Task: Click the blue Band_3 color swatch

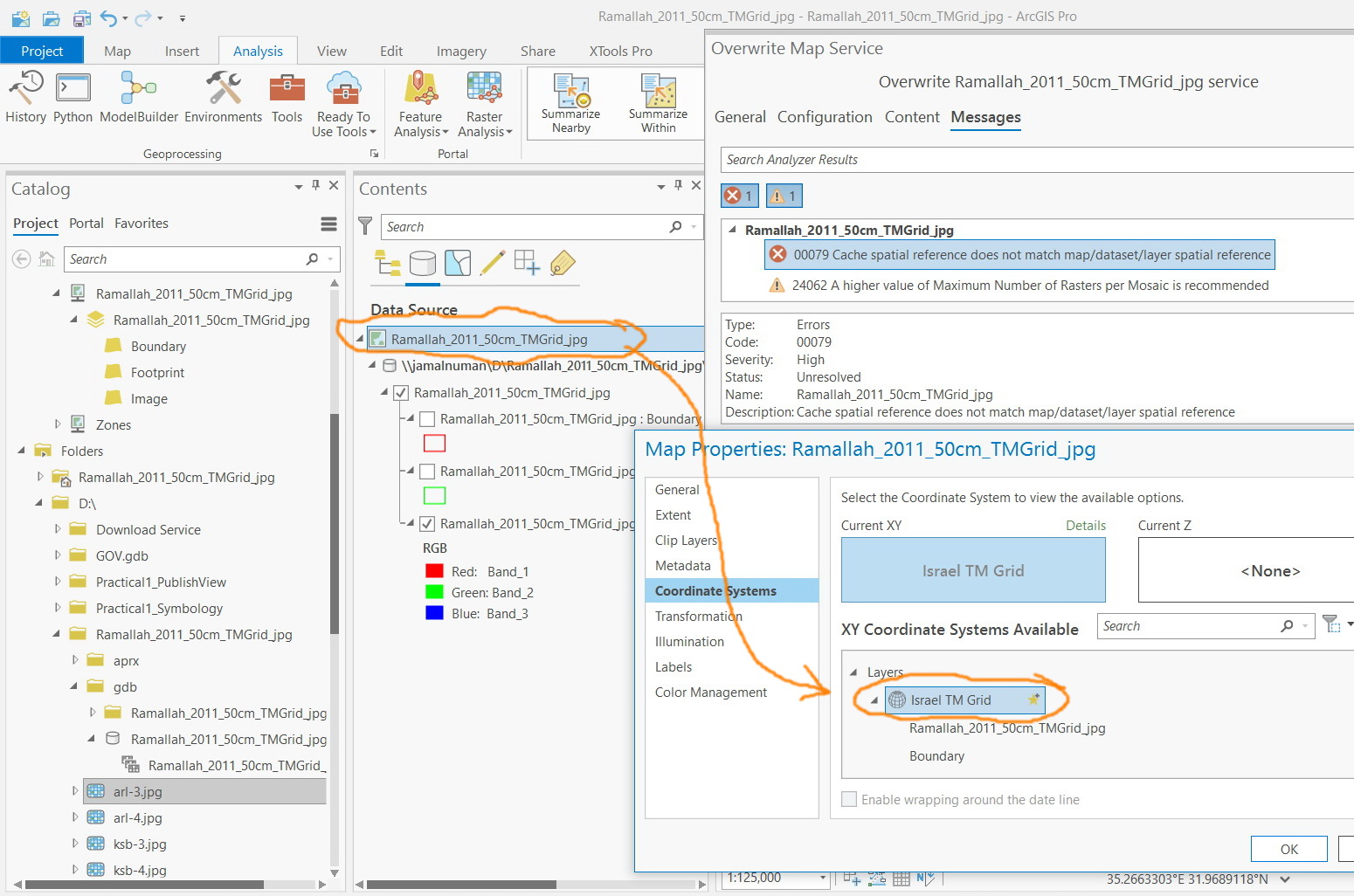Action: (x=434, y=613)
